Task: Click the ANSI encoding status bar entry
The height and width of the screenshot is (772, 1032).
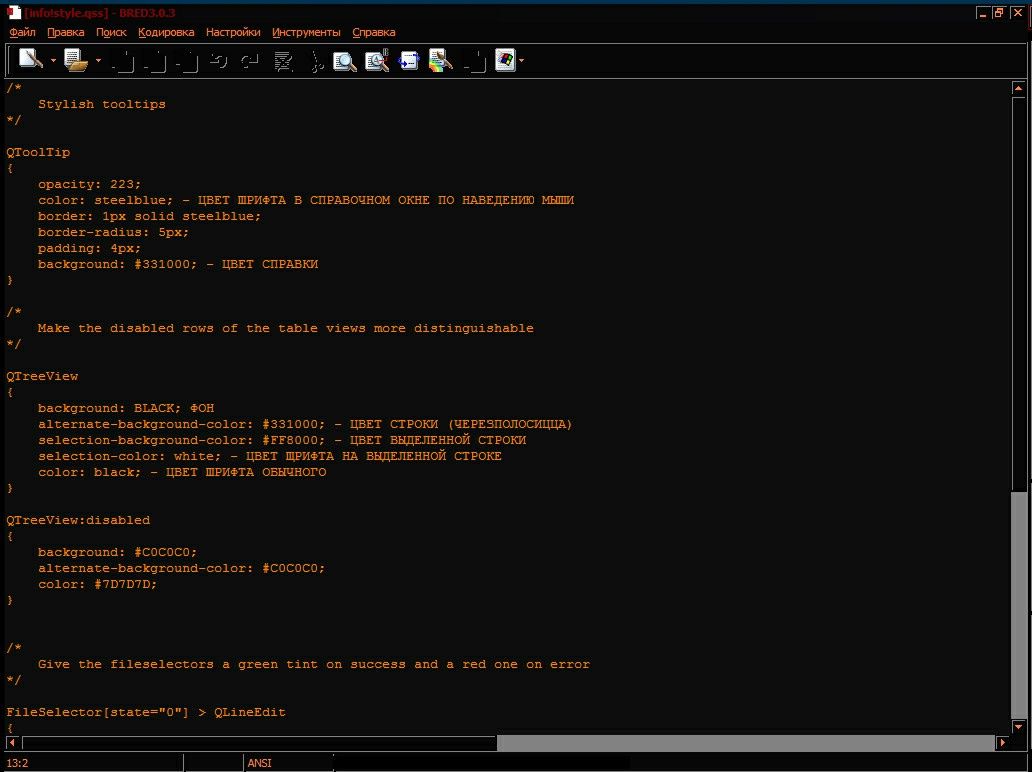Action: (259, 763)
